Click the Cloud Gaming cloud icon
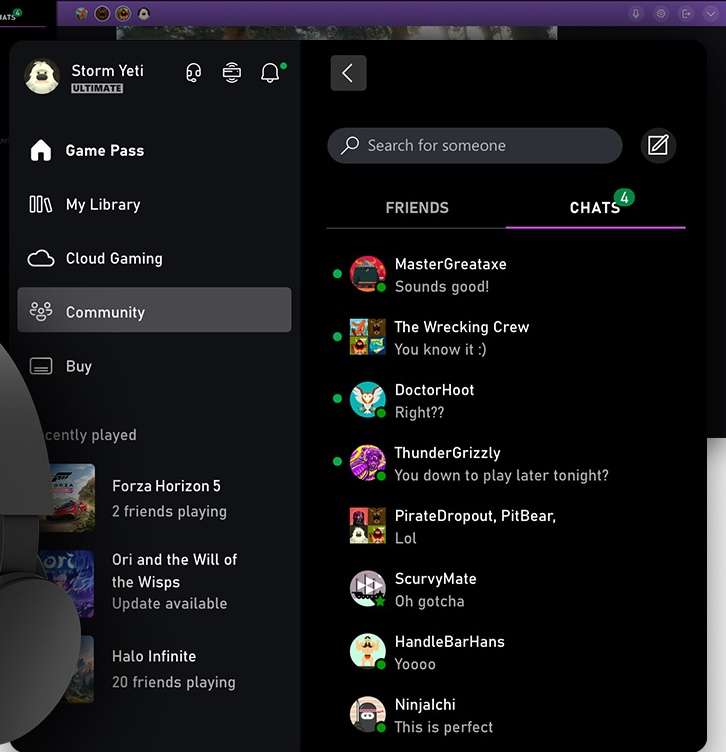Screen dimensions: 726x752 coord(41,258)
